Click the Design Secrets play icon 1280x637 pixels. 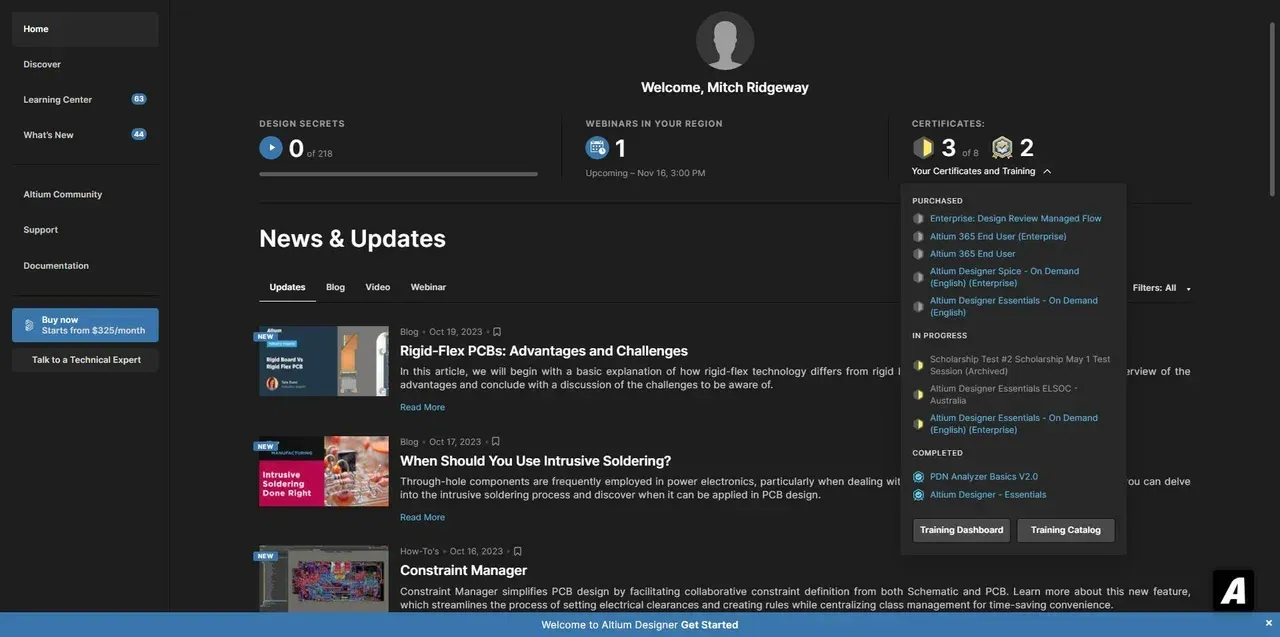click(271, 148)
